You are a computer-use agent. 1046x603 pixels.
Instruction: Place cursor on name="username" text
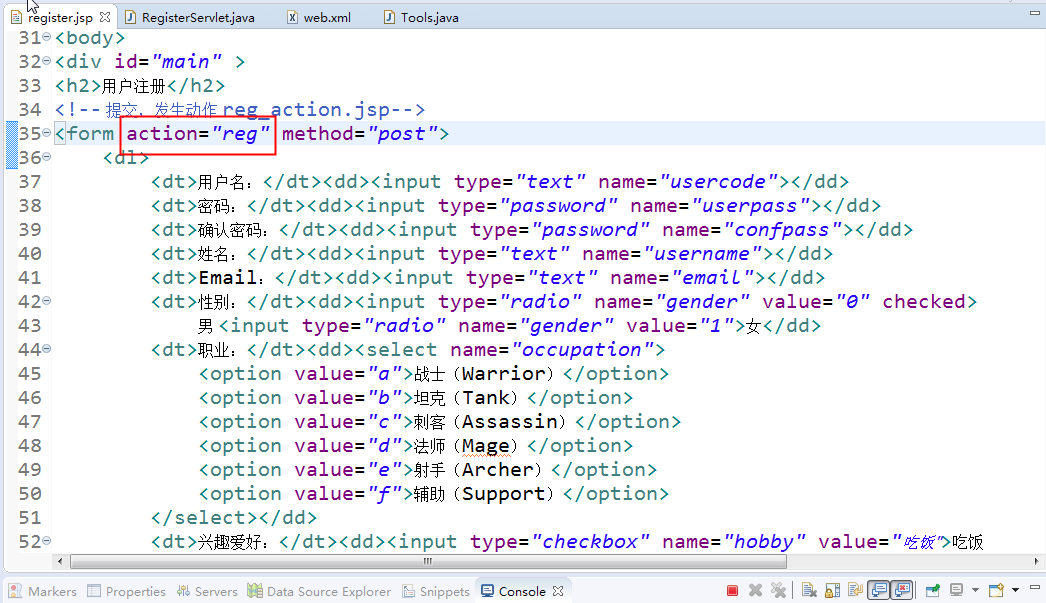672,254
